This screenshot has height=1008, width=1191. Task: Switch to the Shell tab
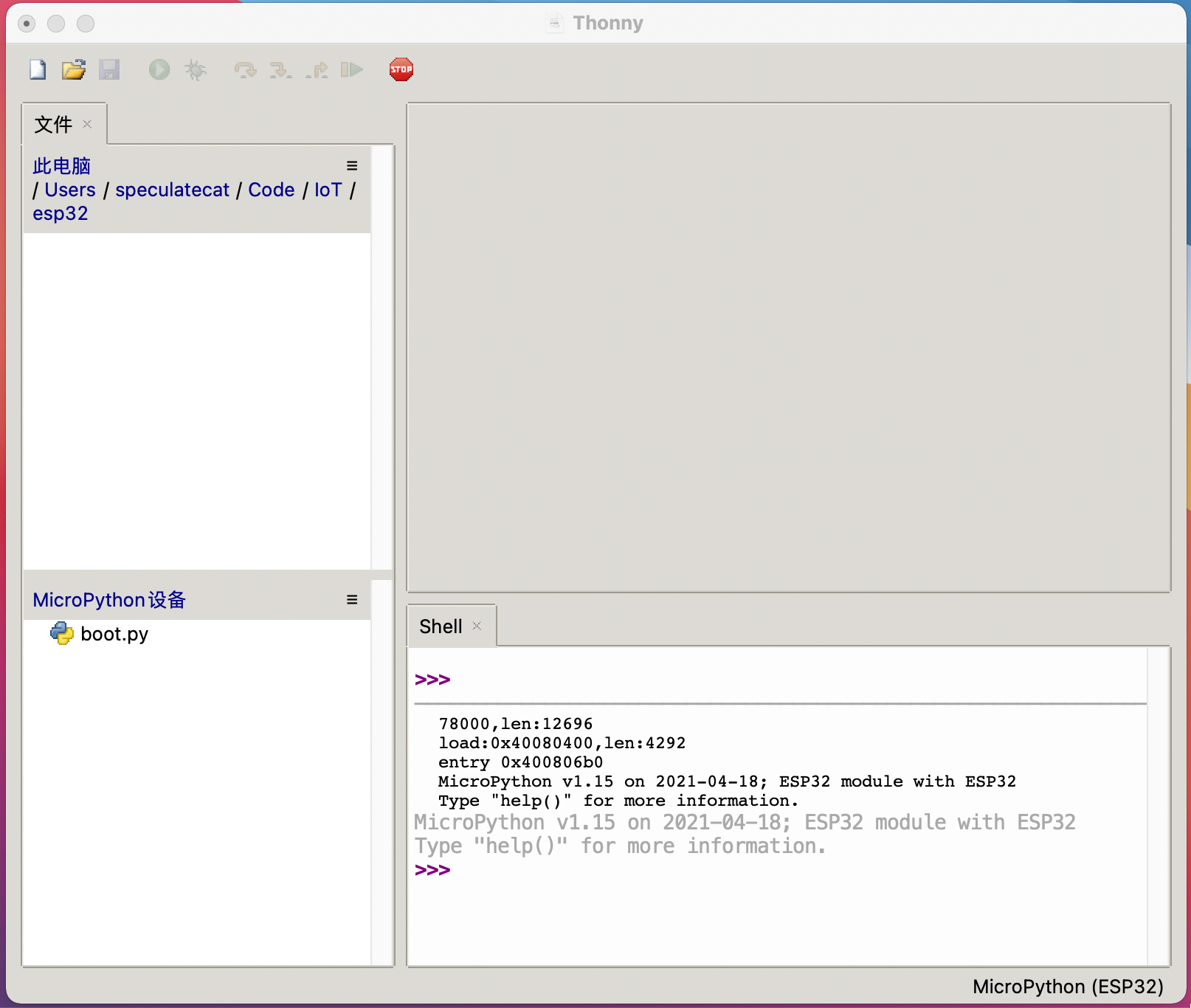441,625
